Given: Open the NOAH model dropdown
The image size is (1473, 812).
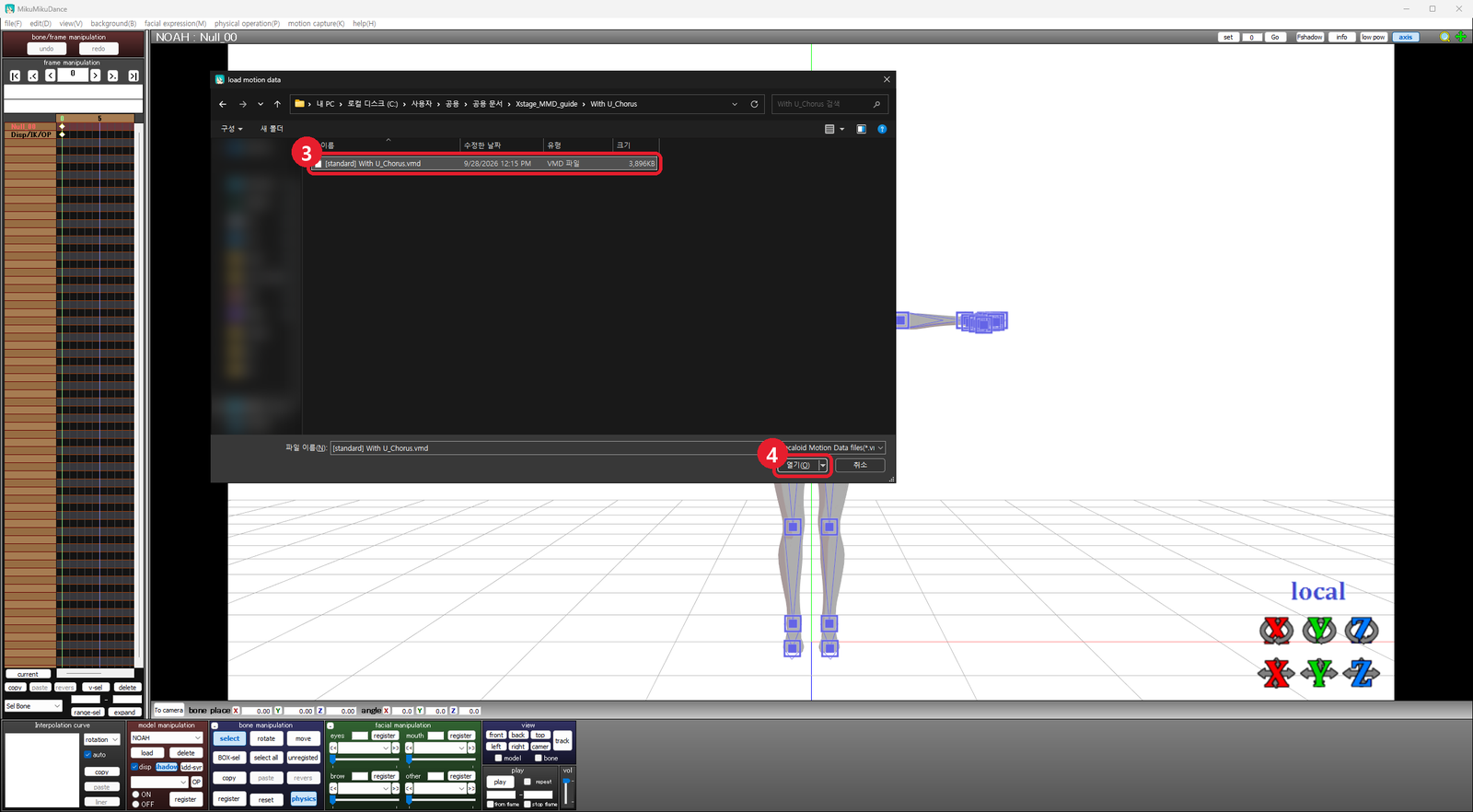Looking at the screenshot, I should pyautogui.click(x=166, y=737).
